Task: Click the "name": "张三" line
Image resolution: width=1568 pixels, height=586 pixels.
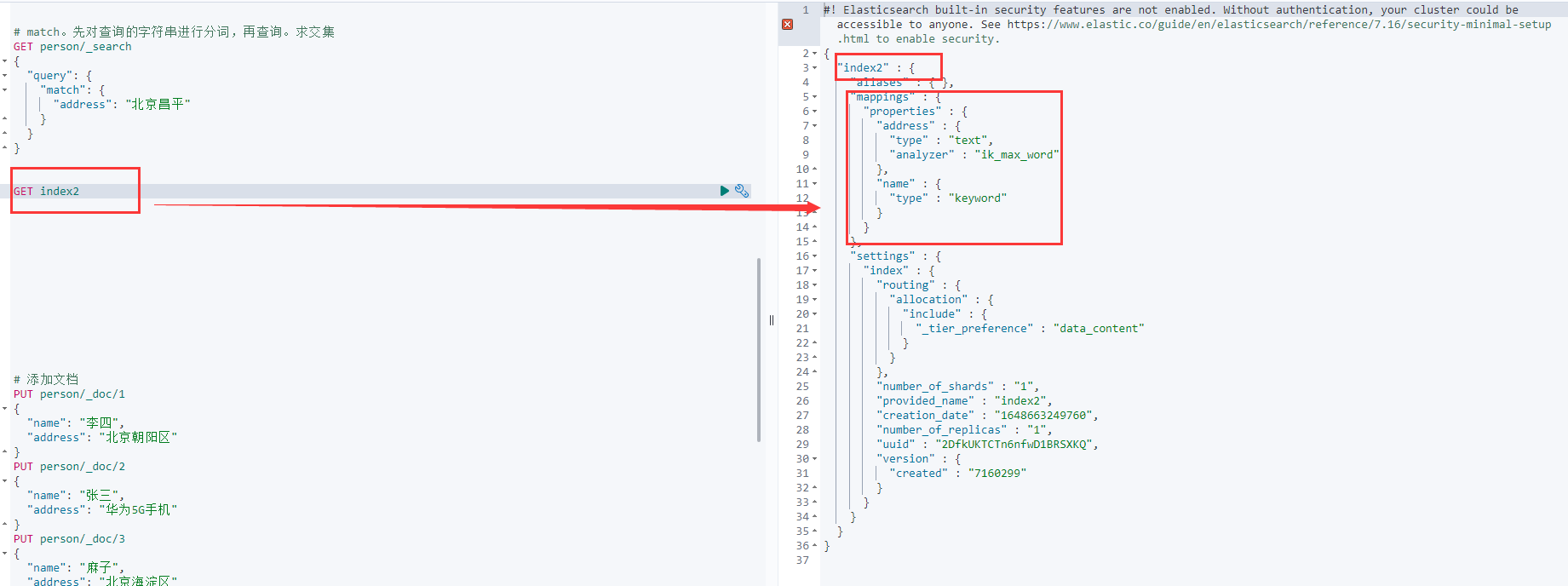Action: tap(76, 495)
